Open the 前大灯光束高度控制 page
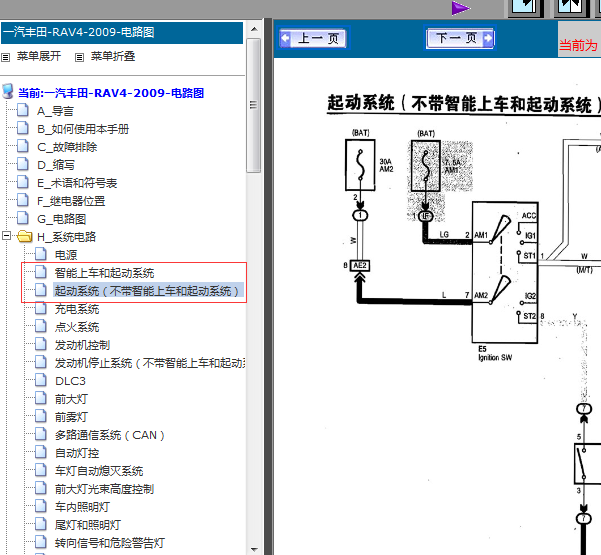 coord(104,489)
